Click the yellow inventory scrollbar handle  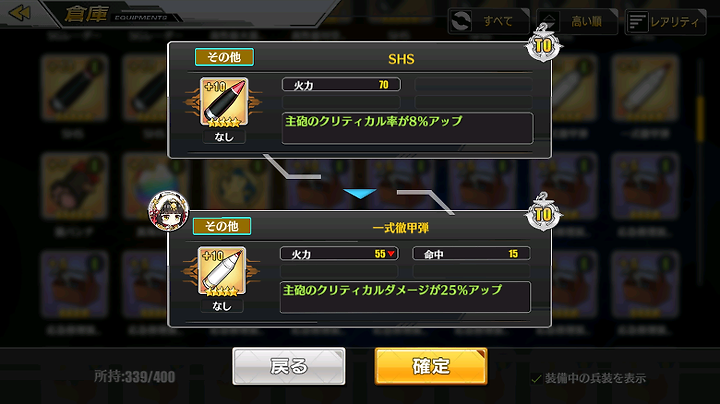pos(699,118)
